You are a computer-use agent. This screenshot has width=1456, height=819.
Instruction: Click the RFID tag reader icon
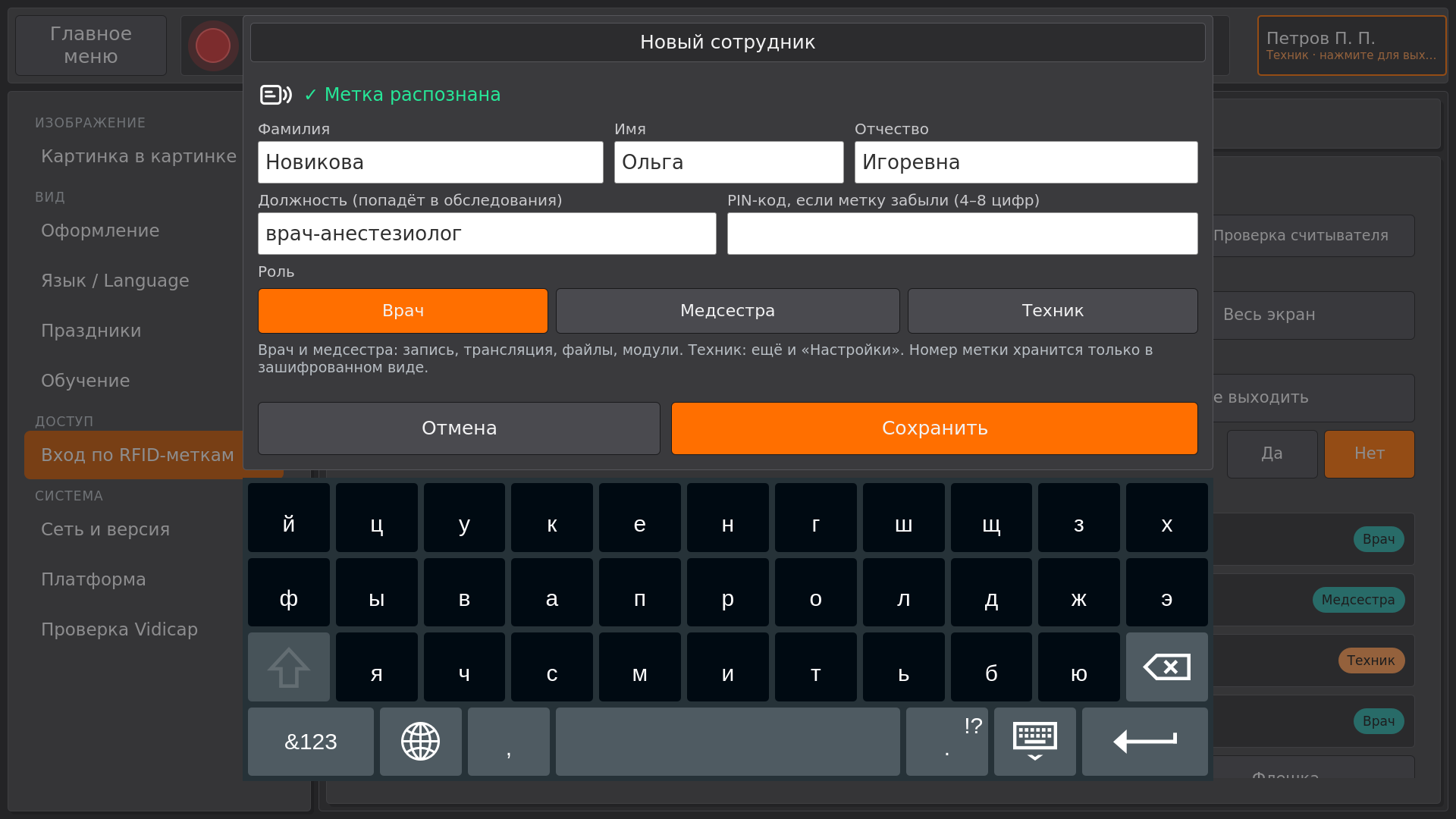(276, 95)
